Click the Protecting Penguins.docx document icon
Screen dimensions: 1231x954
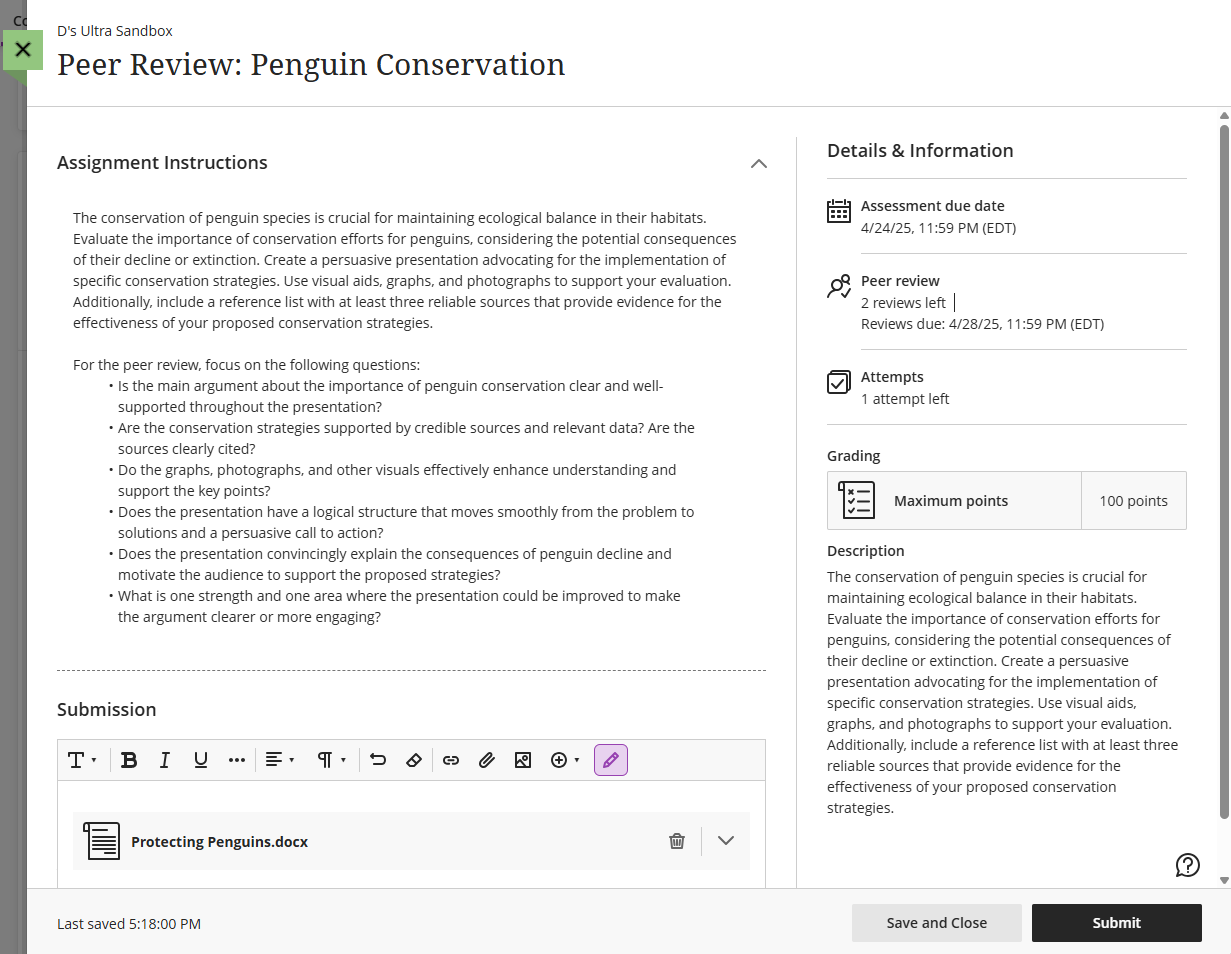(101, 841)
